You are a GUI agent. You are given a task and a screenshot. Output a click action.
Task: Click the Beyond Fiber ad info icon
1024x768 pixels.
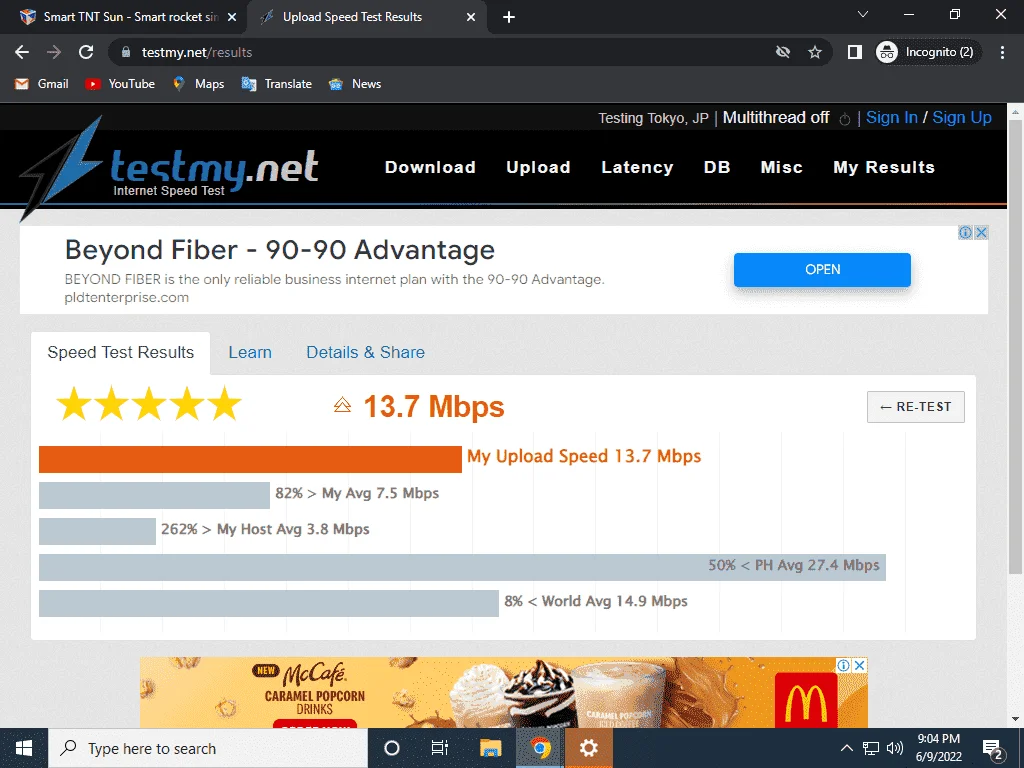point(965,232)
